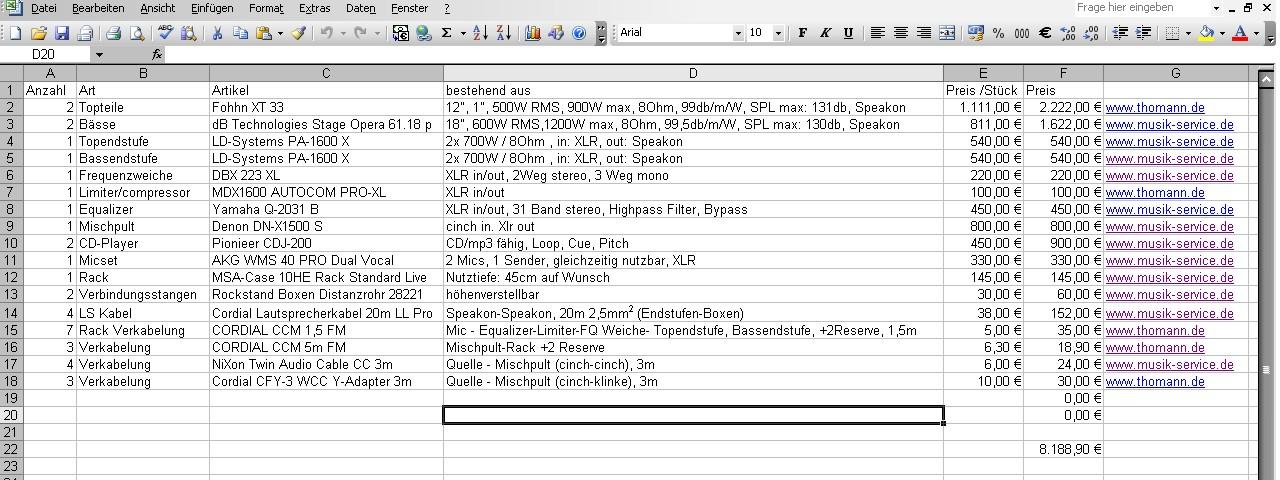Open the Extras menu
Viewport: 1280px width, 480px height.
[x=314, y=8]
